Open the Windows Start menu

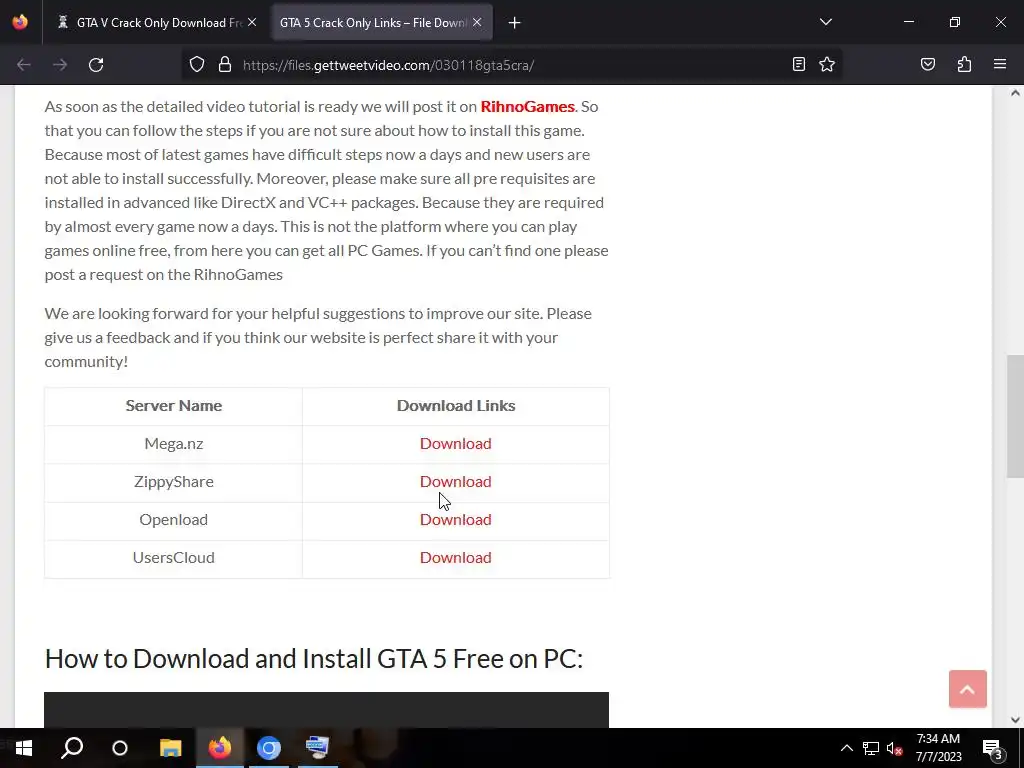pos(24,748)
